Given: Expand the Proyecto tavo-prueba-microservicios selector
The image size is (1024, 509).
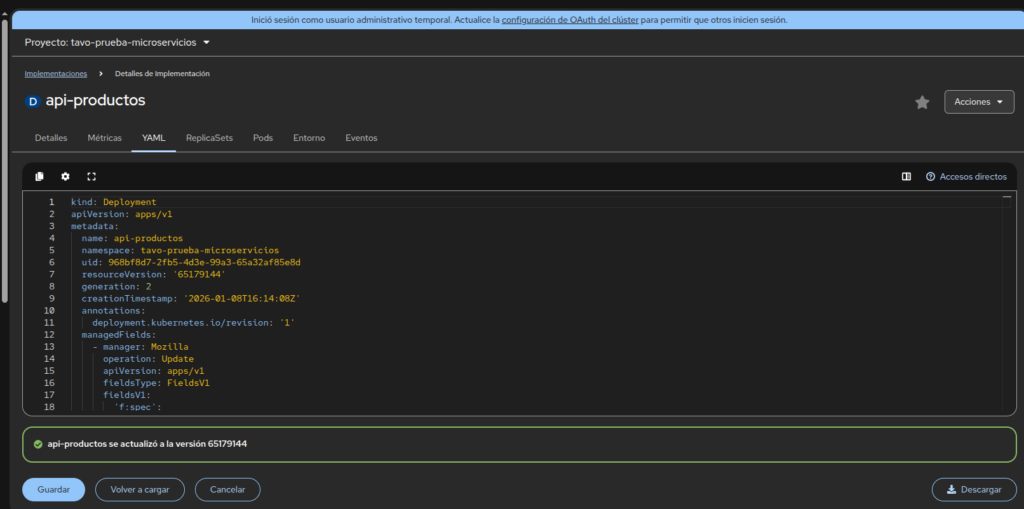Looking at the screenshot, I should (118, 43).
